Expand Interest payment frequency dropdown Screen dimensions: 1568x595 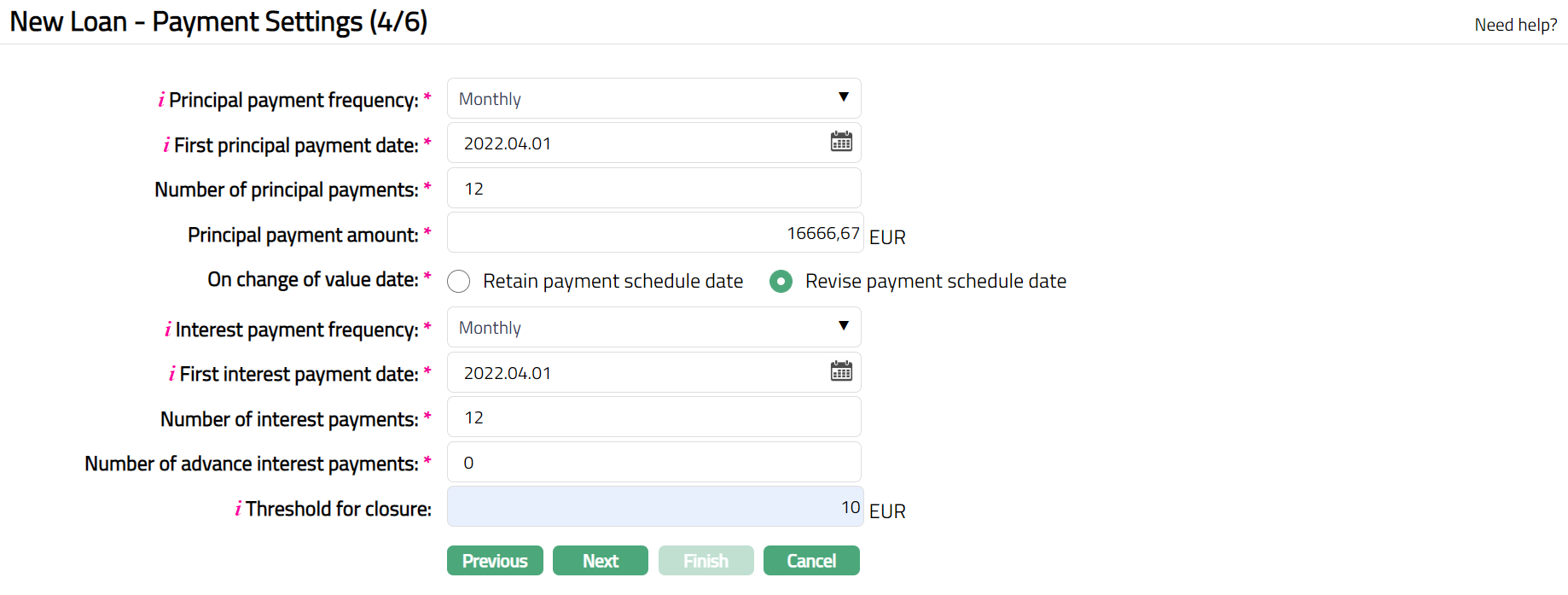[x=653, y=327]
